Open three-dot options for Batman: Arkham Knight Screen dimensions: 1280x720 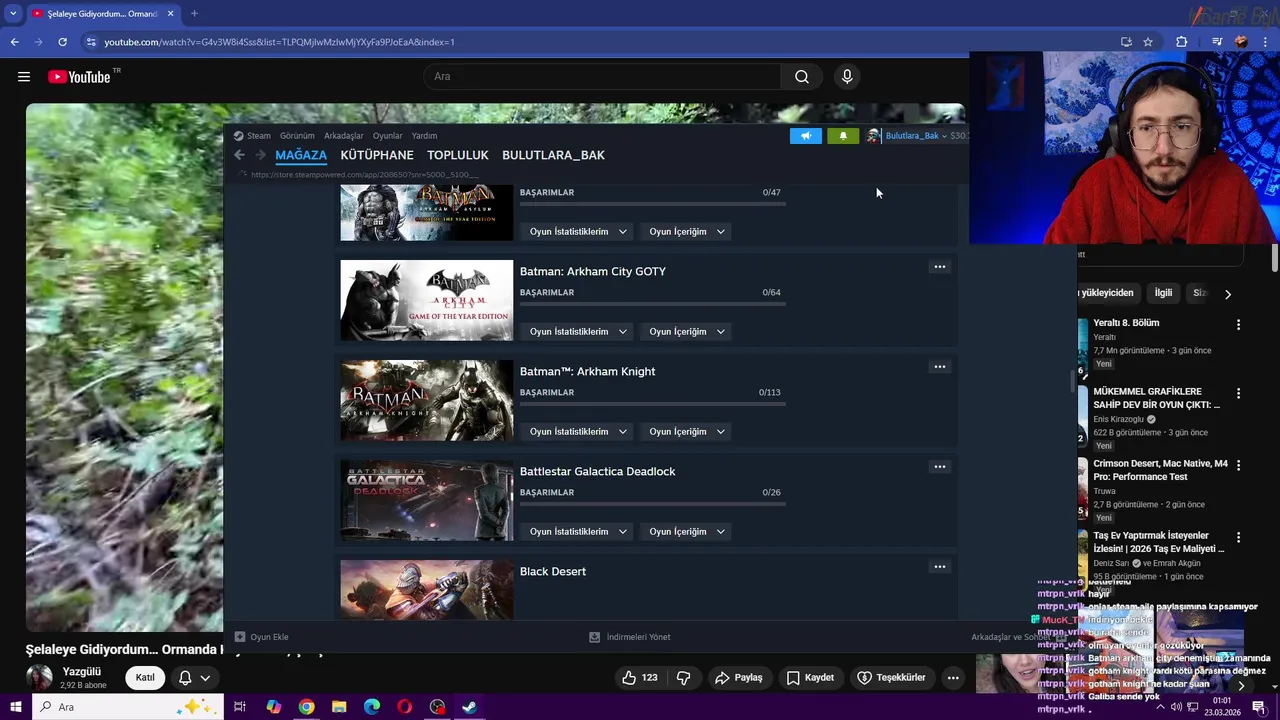tap(939, 367)
